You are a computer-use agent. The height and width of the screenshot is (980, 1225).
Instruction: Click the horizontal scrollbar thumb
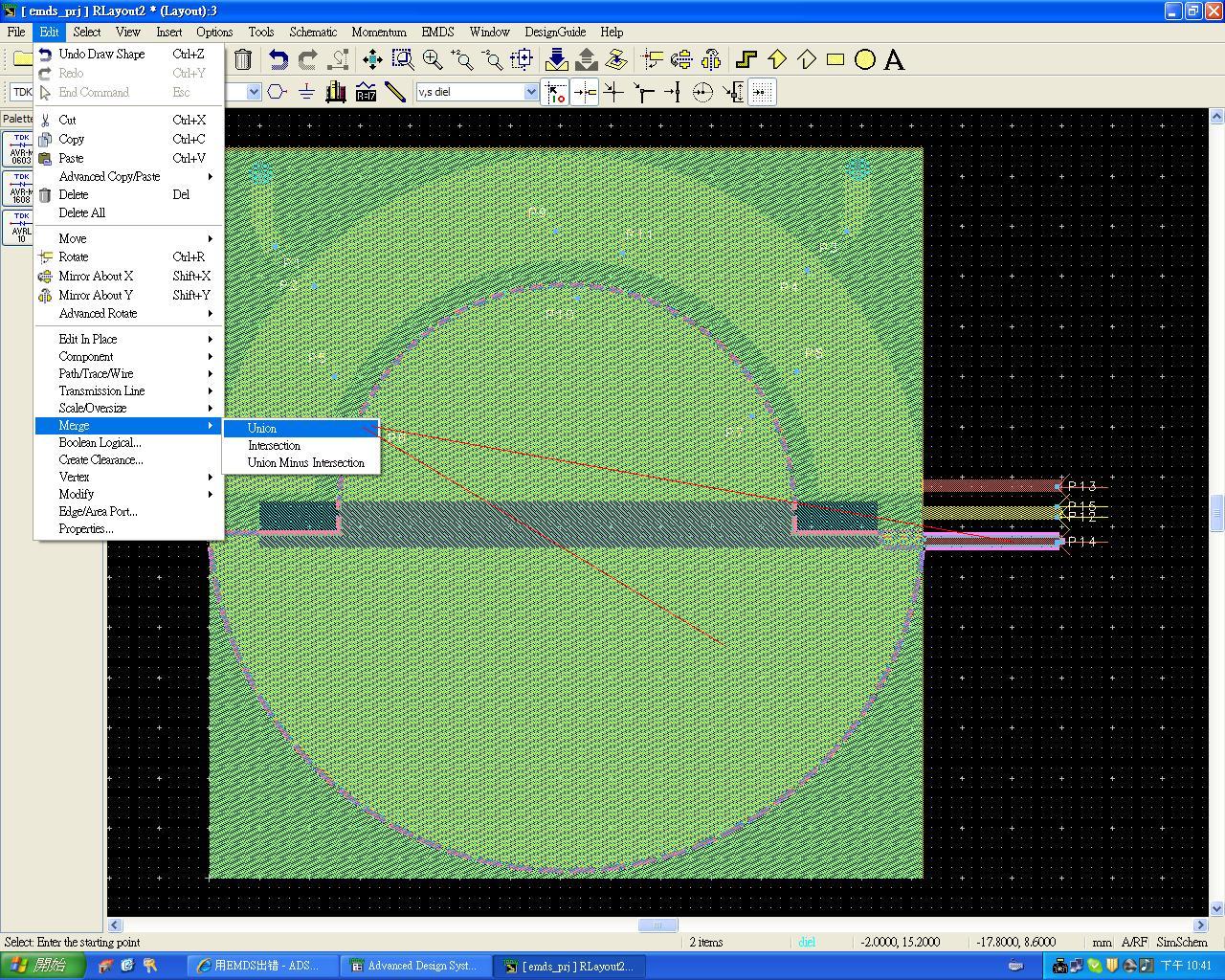point(657,924)
